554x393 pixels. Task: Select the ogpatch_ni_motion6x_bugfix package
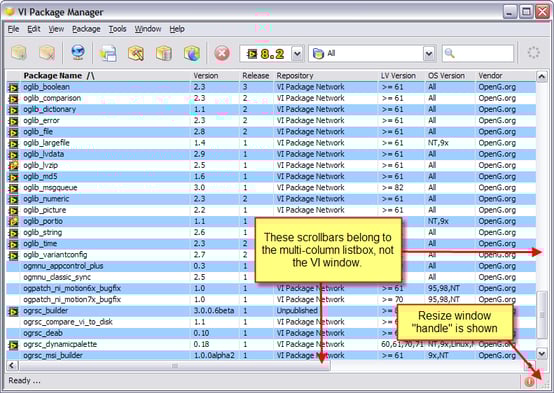point(72,289)
